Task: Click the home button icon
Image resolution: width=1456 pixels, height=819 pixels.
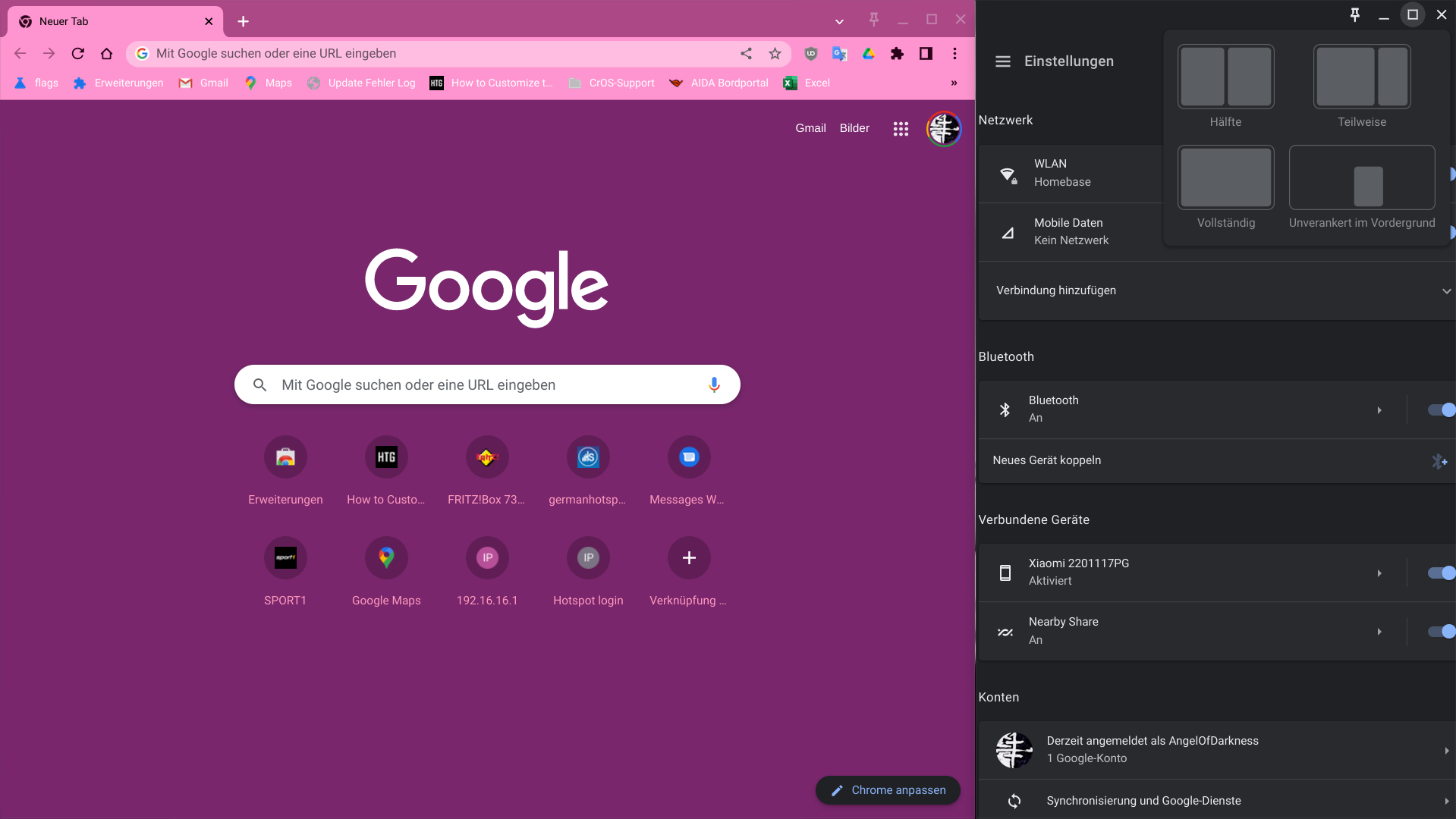Action: pyautogui.click(x=106, y=54)
